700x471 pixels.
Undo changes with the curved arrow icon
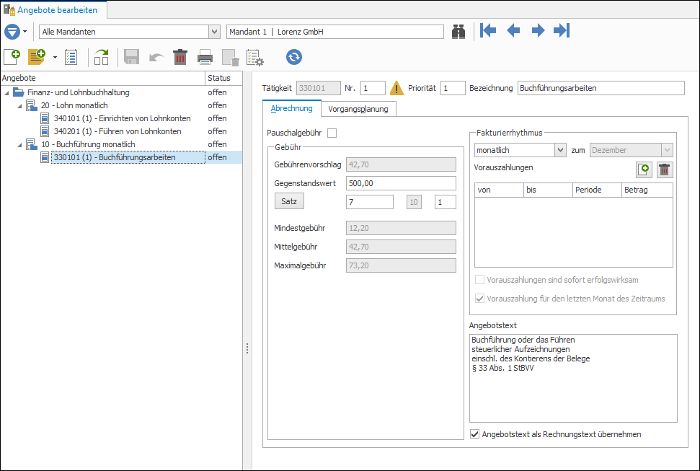pyautogui.click(x=156, y=57)
